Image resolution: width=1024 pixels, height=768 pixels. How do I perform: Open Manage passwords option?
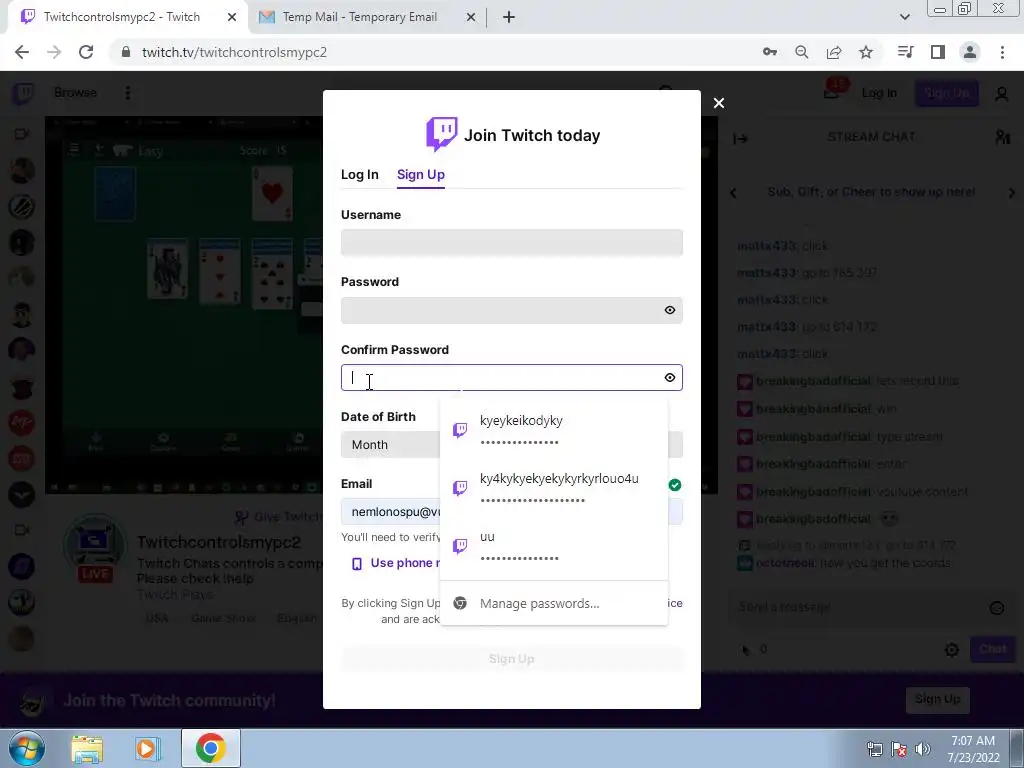coord(554,603)
